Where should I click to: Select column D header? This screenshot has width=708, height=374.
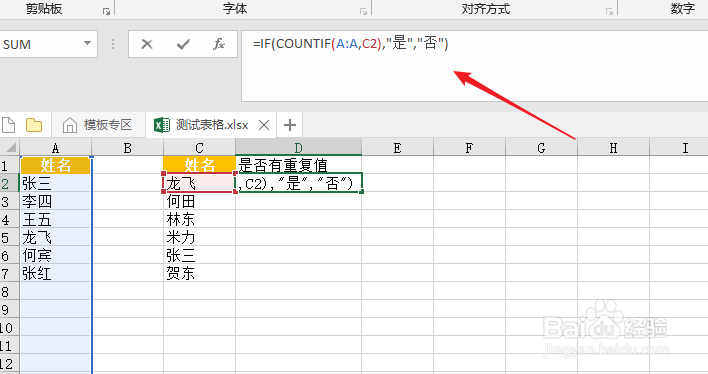[298, 148]
